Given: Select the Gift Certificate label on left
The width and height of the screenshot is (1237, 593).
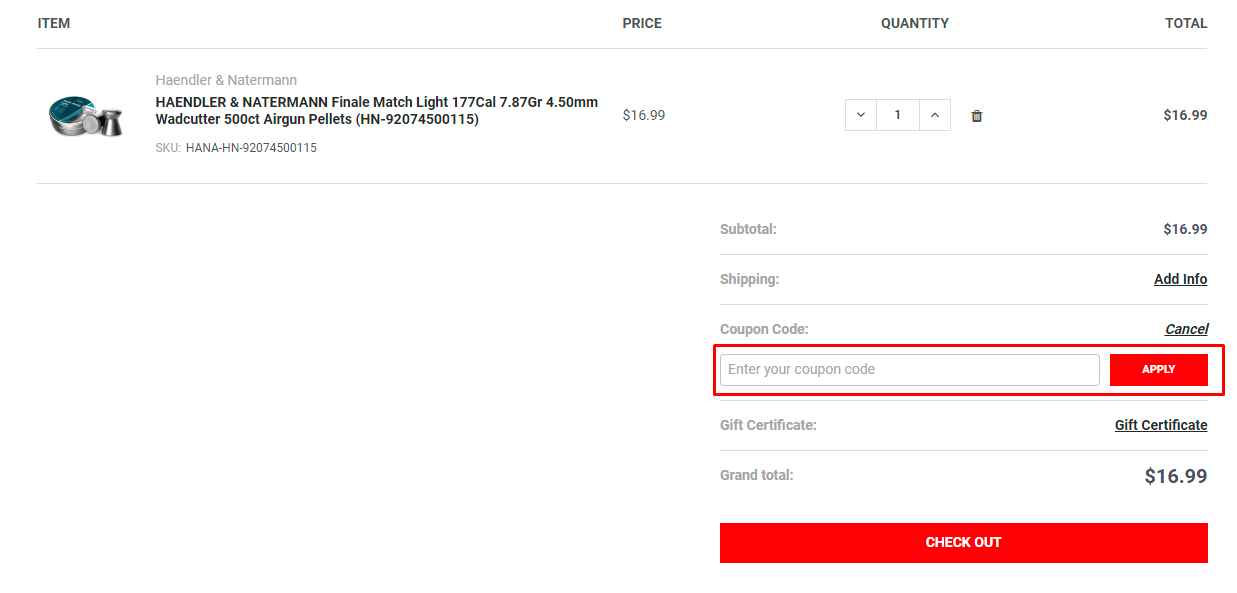Looking at the screenshot, I should click(768, 425).
